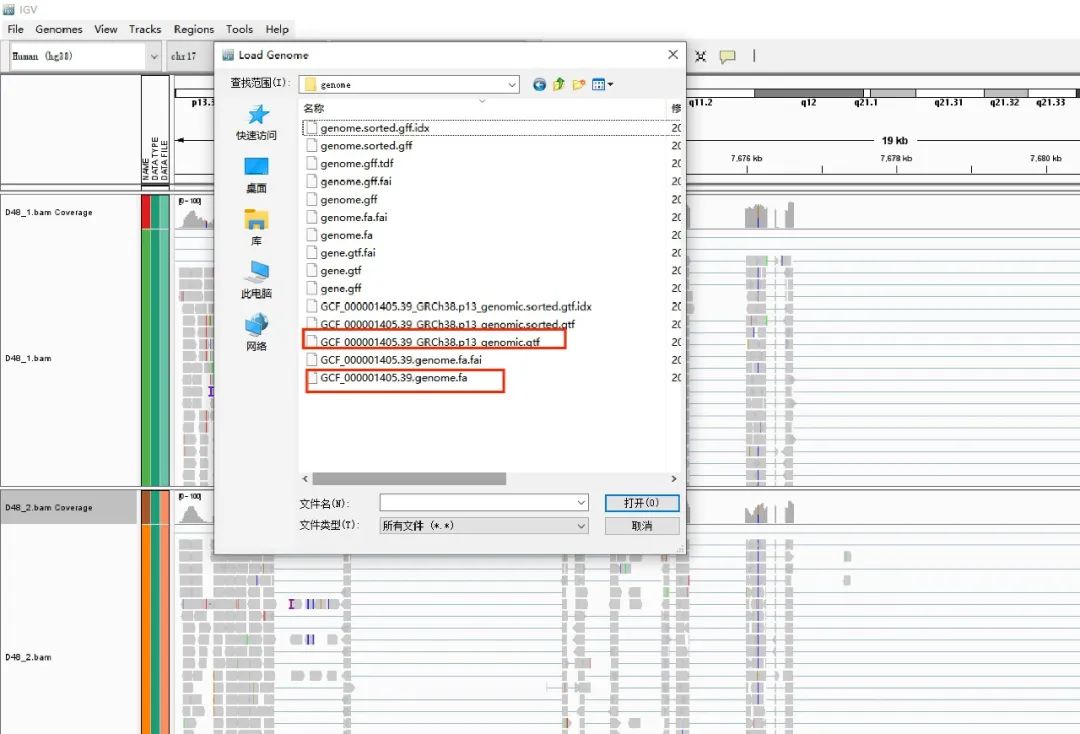The image size is (1080, 734).
Task: Expand the file name (文件名) combo arrow
Action: coord(581,503)
